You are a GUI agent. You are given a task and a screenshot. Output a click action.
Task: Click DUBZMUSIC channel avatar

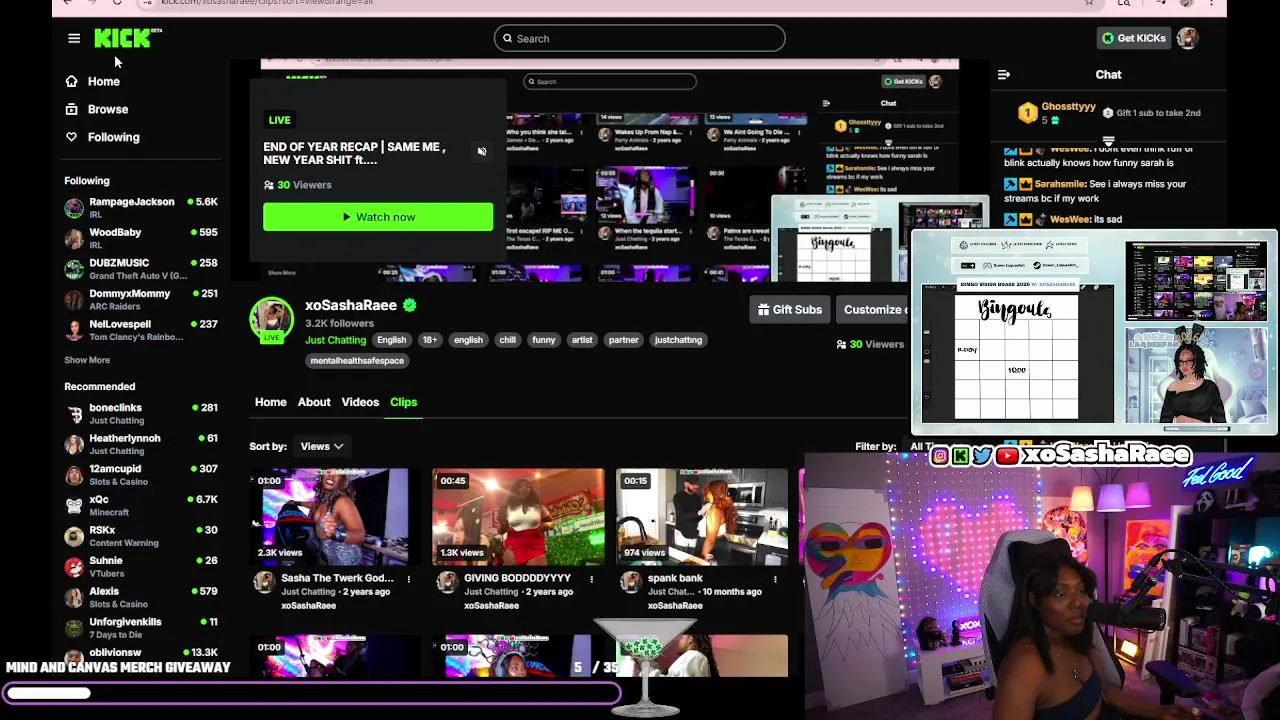click(x=74, y=269)
